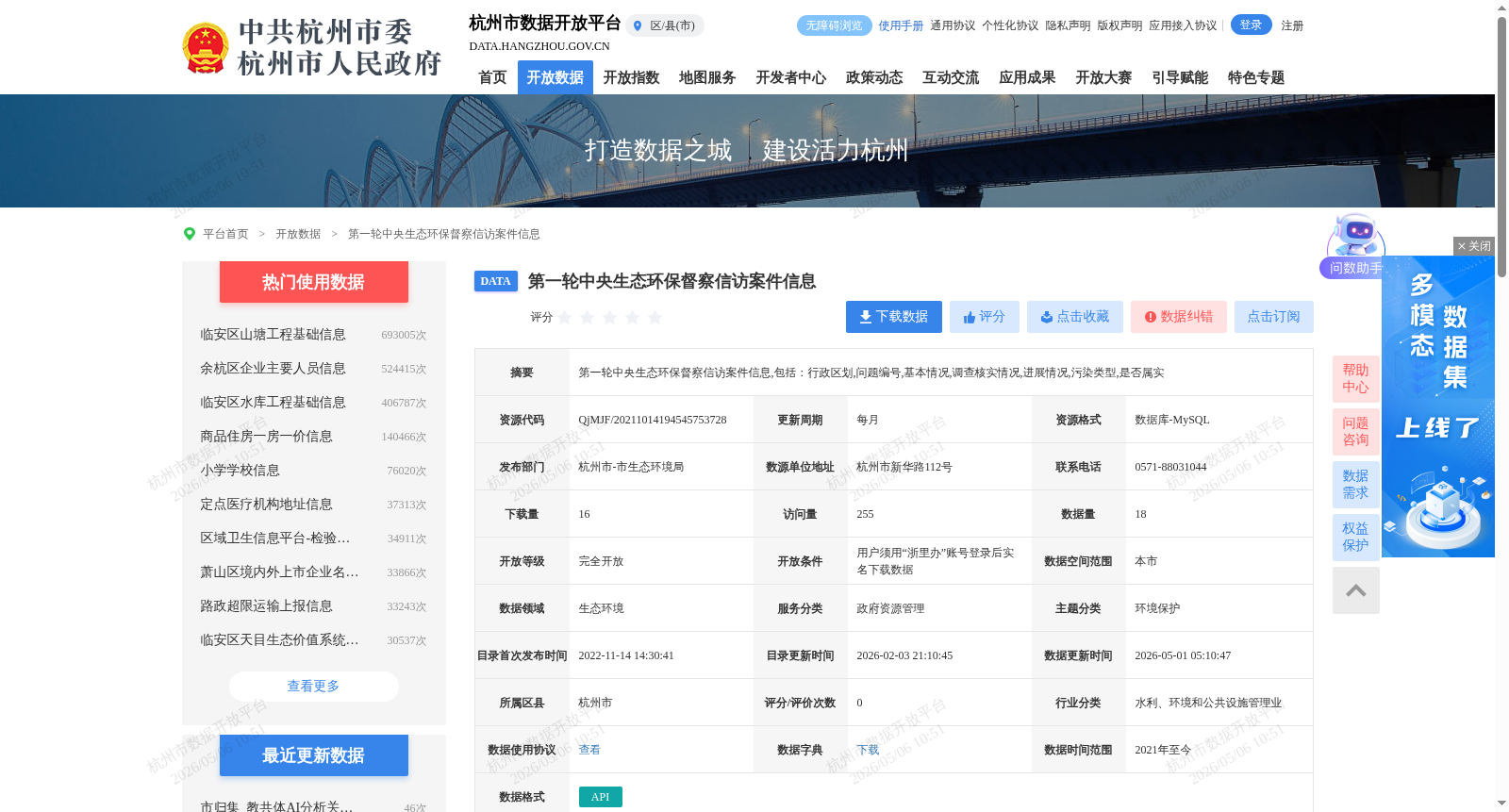Open 开发者中心 menu item
The height and width of the screenshot is (812, 1509).
pos(791,77)
